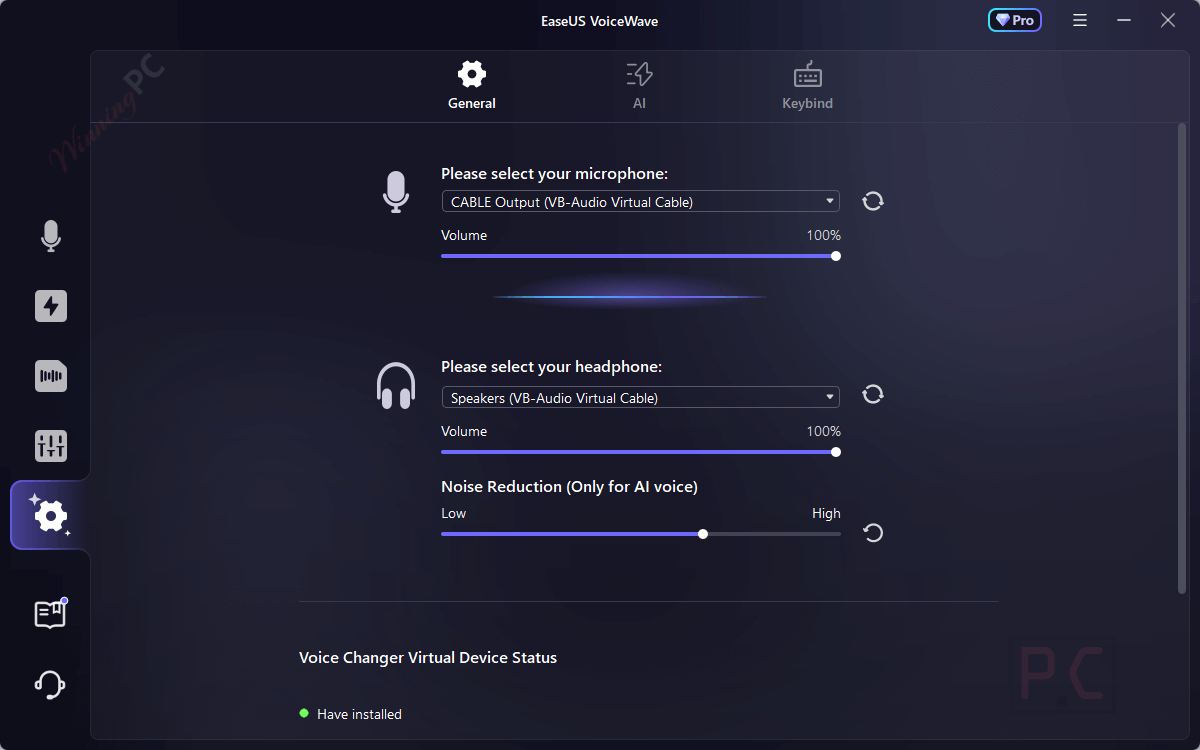Open the audio file voice panel
Viewport: 1200px width, 750px height.
[50, 376]
